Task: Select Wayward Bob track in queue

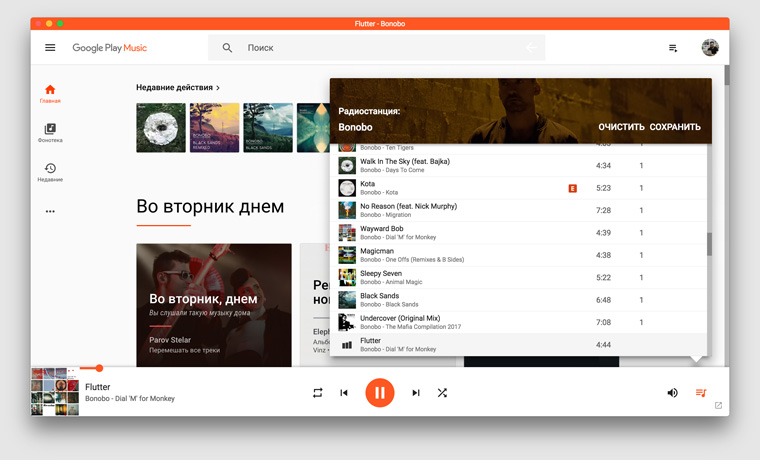Action: [518, 233]
